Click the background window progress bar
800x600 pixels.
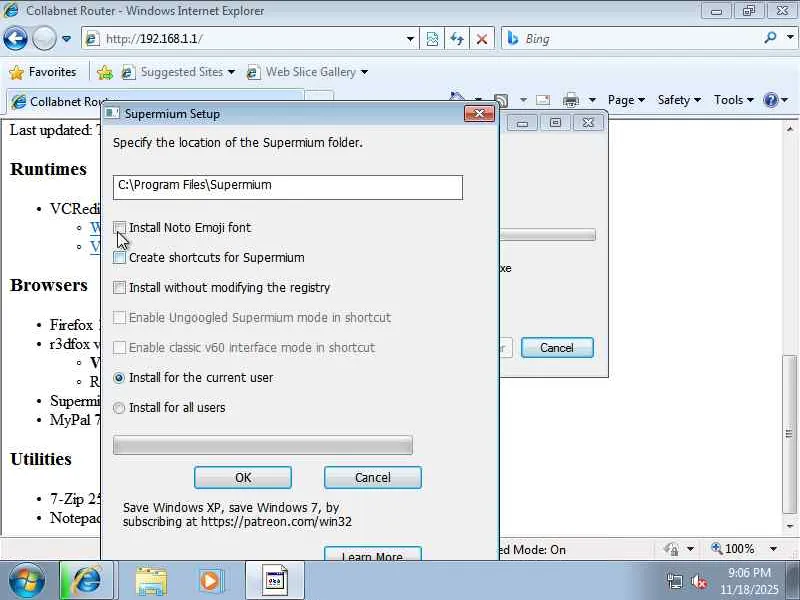click(x=547, y=235)
